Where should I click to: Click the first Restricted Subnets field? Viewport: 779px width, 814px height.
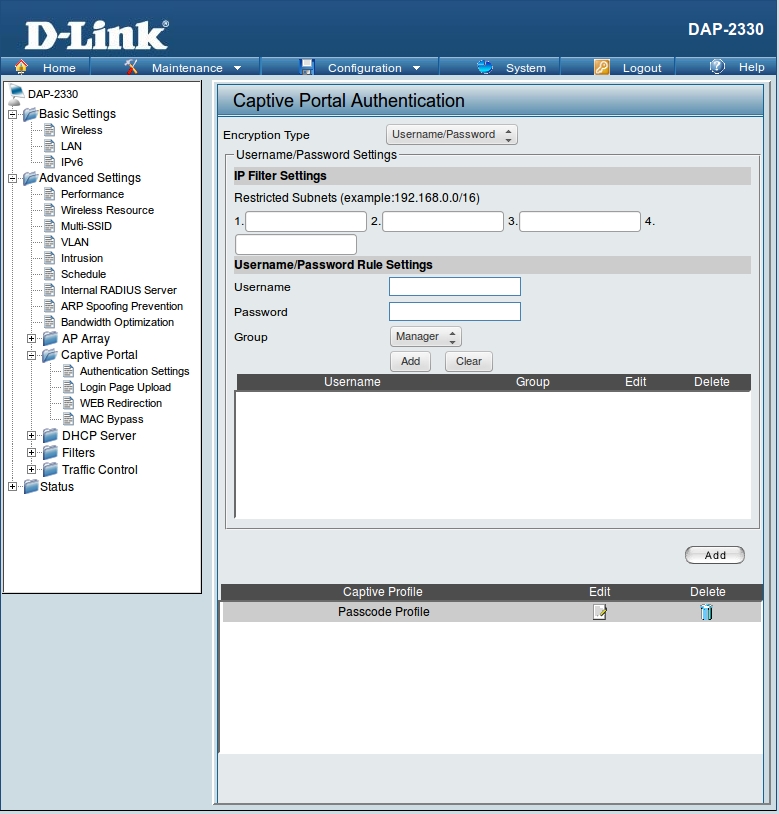(x=306, y=222)
